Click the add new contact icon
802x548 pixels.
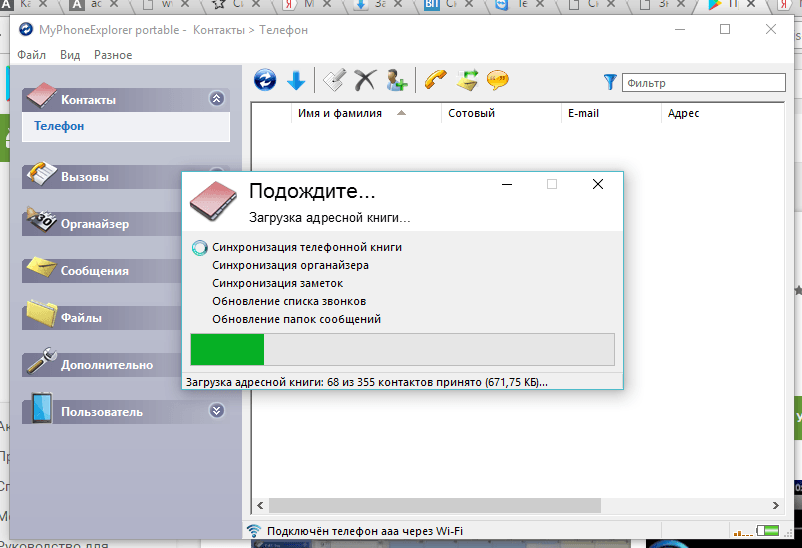coord(396,80)
